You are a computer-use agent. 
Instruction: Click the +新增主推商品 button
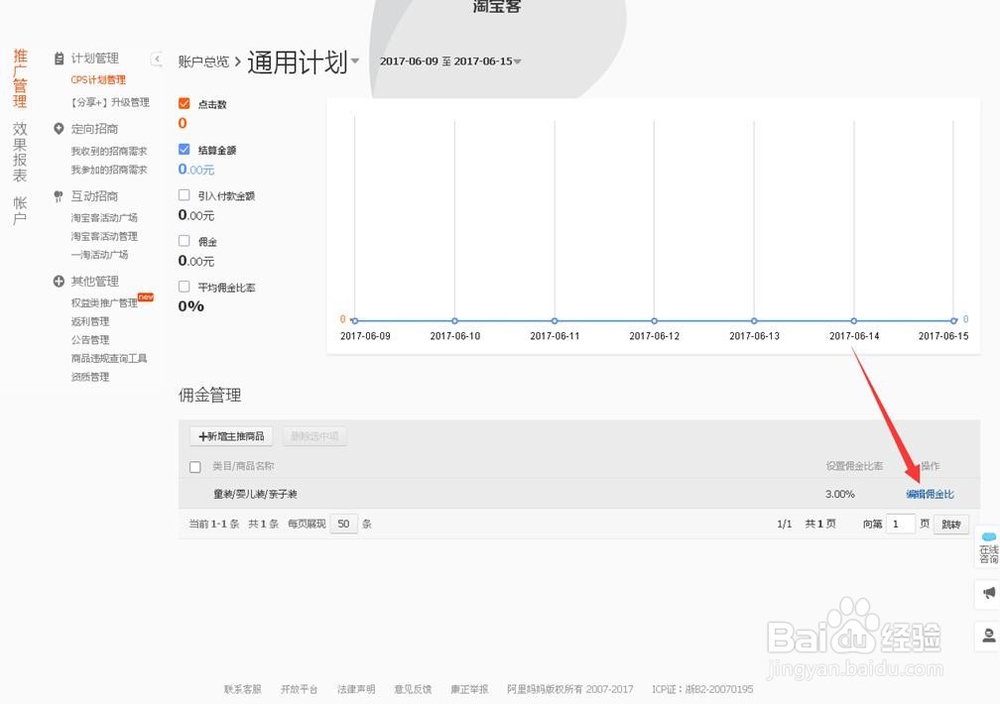coord(232,436)
